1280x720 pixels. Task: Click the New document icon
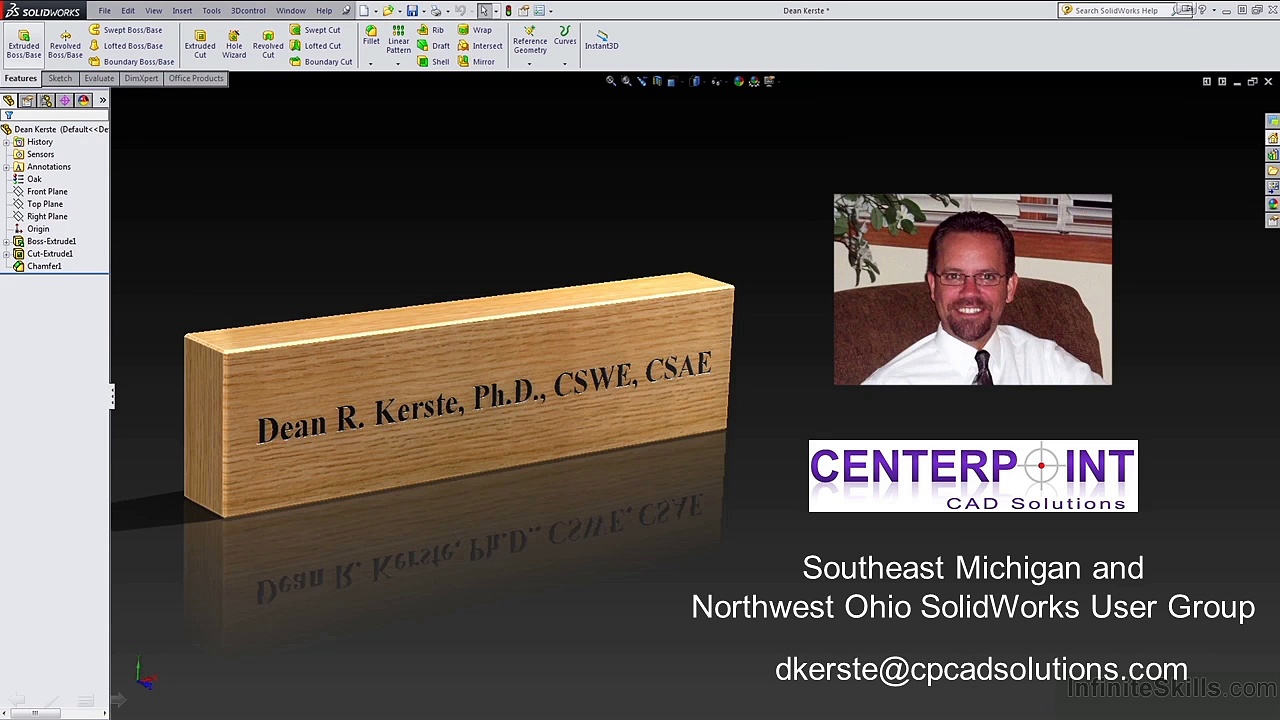pyautogui.click(x=364, y=10)
